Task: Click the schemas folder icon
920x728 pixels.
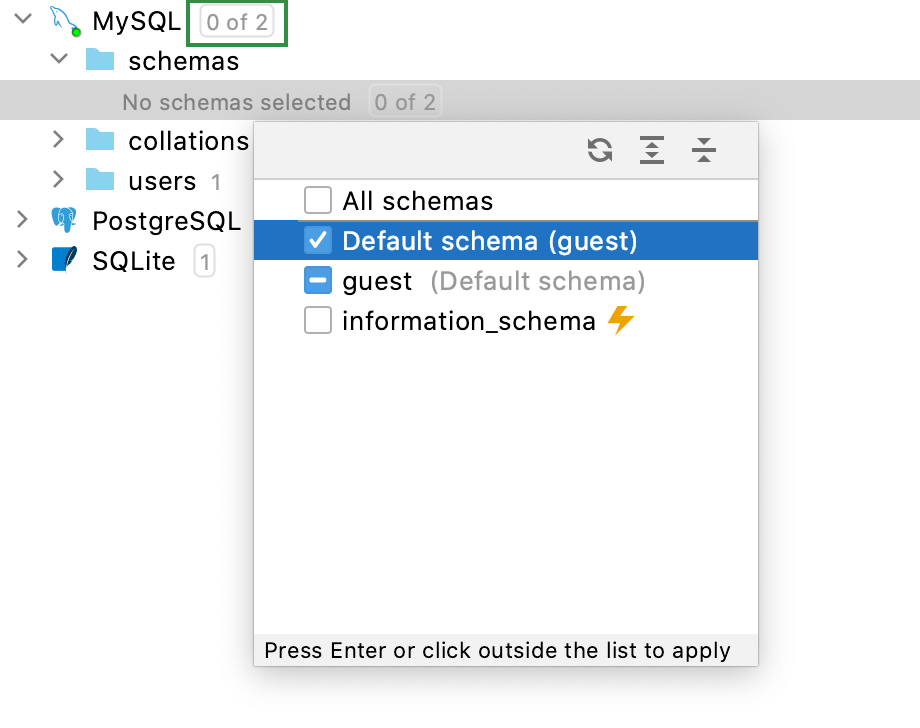Action: click(100, 61)
